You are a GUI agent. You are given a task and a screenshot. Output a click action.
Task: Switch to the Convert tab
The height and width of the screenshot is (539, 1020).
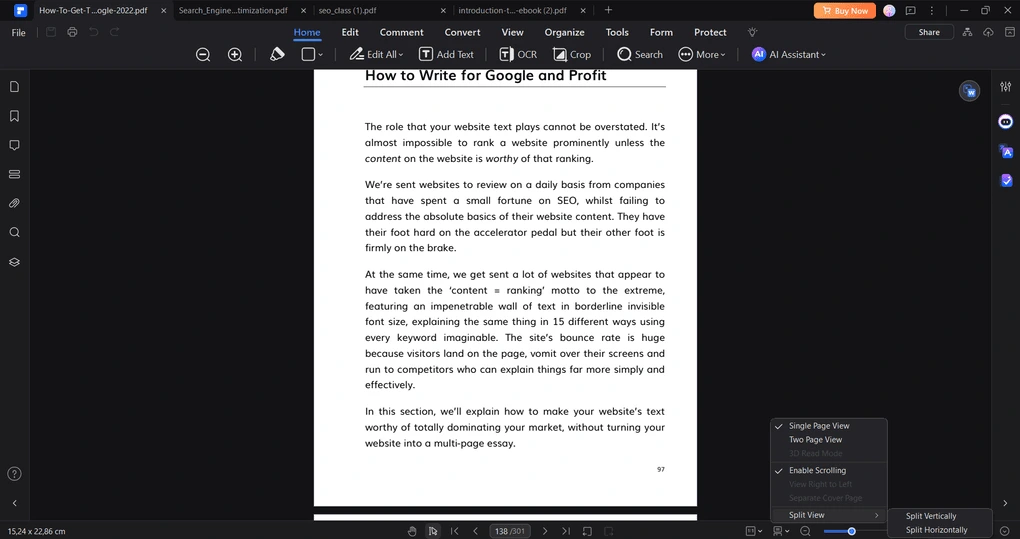[463, 33]
